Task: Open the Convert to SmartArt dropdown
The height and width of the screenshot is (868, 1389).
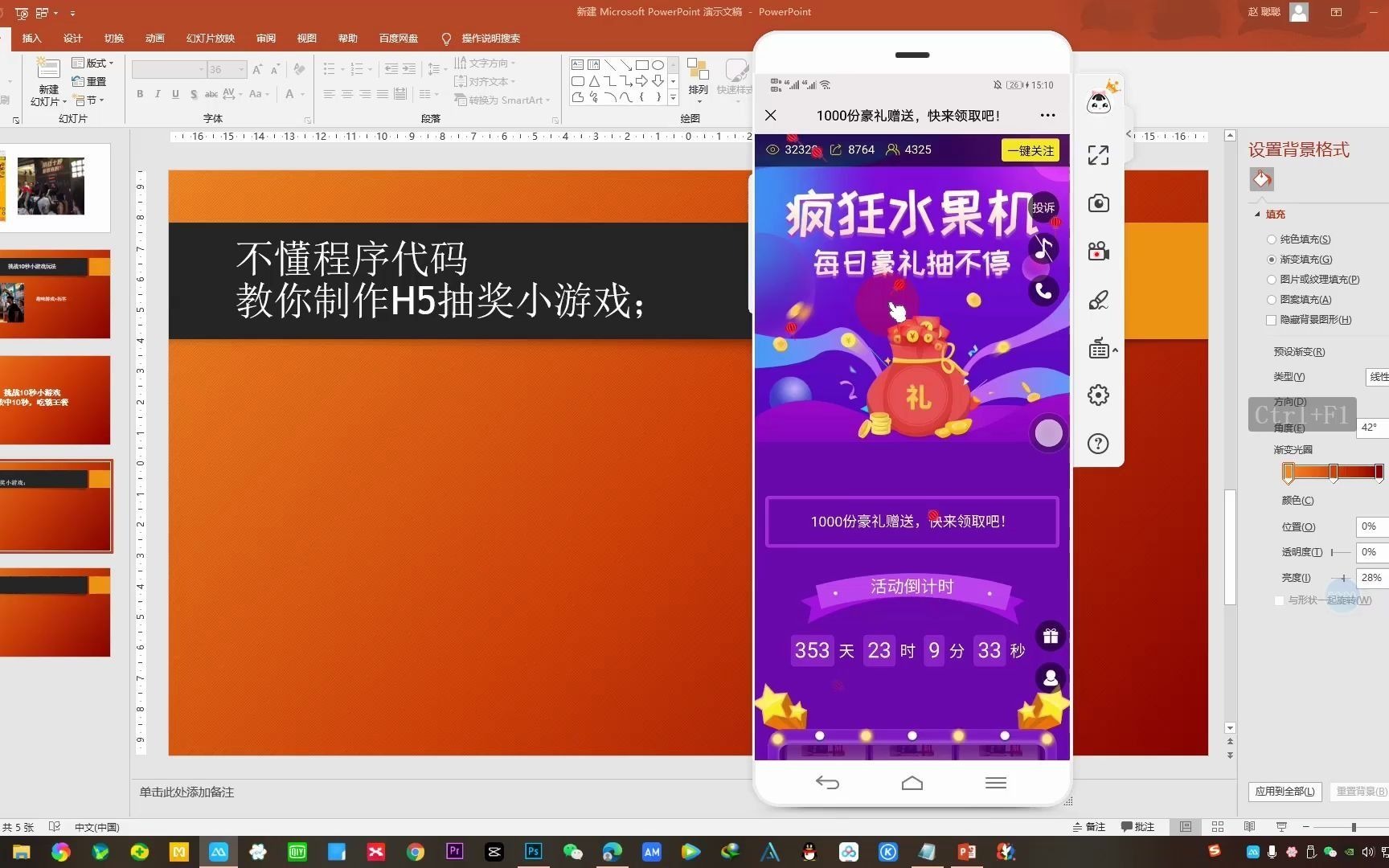Action: pos(502,100)
